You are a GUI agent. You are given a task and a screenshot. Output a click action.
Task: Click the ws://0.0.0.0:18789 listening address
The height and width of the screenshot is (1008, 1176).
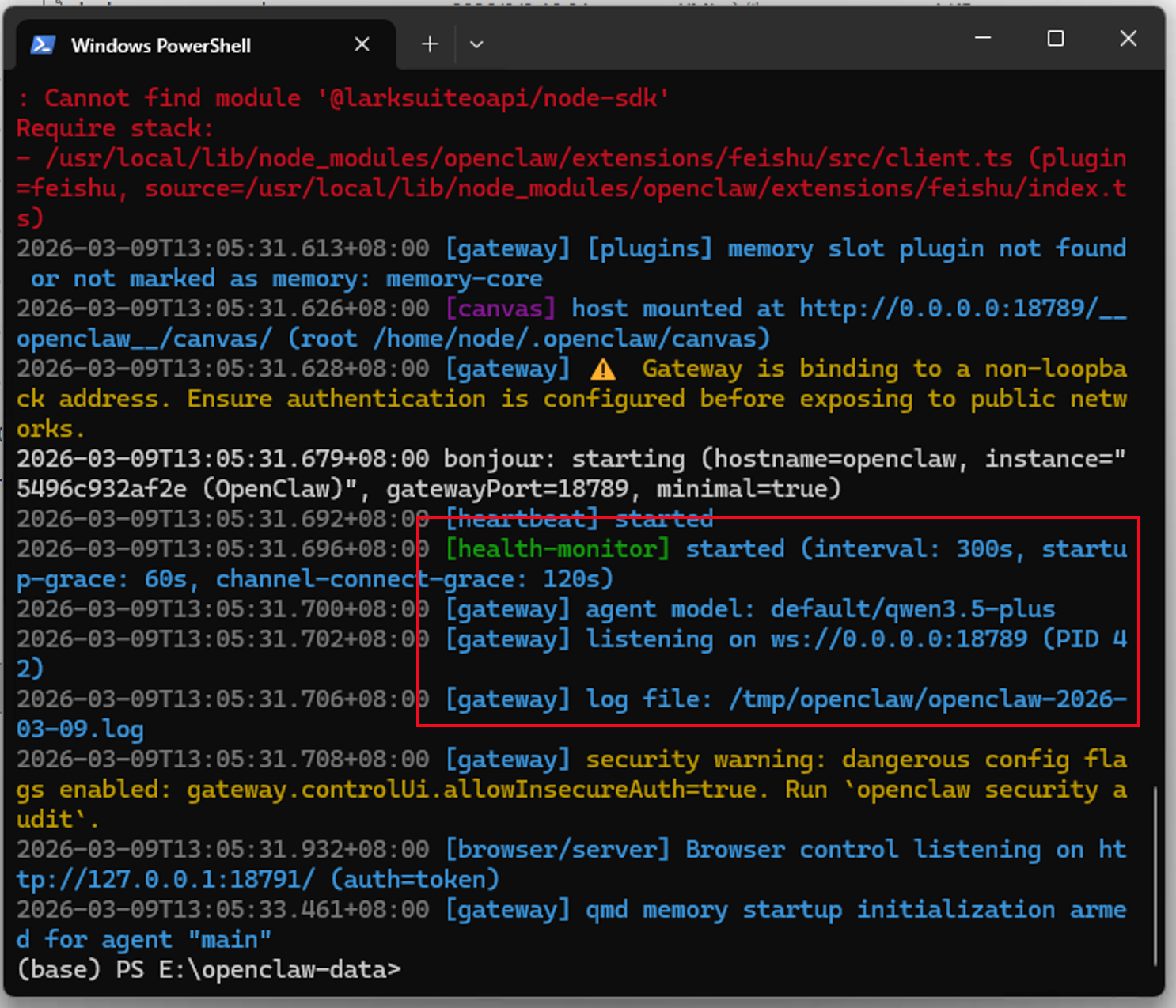(x=899, y=639)
